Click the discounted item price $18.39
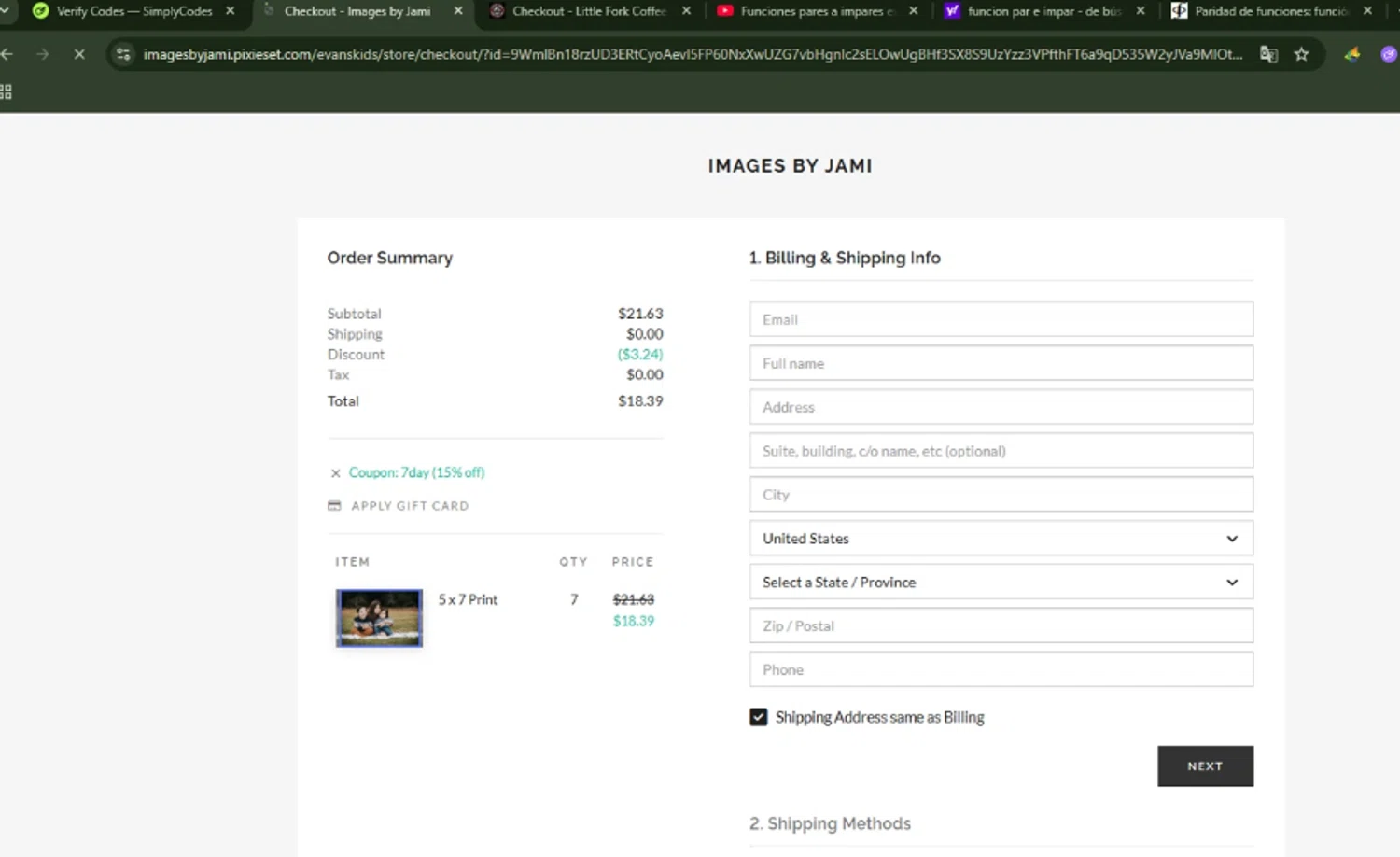This screenshot has width=1400, height=857. tap(634, 621)
